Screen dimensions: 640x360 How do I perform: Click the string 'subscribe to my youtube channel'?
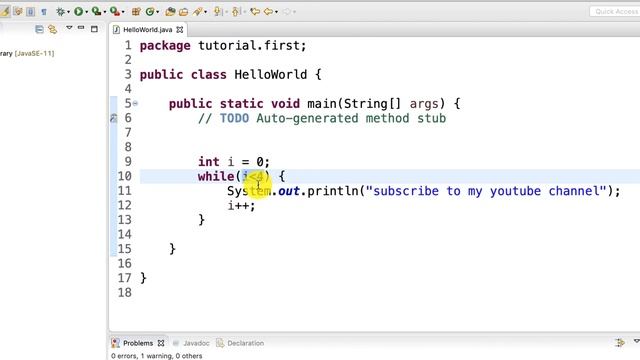(486, 191)
